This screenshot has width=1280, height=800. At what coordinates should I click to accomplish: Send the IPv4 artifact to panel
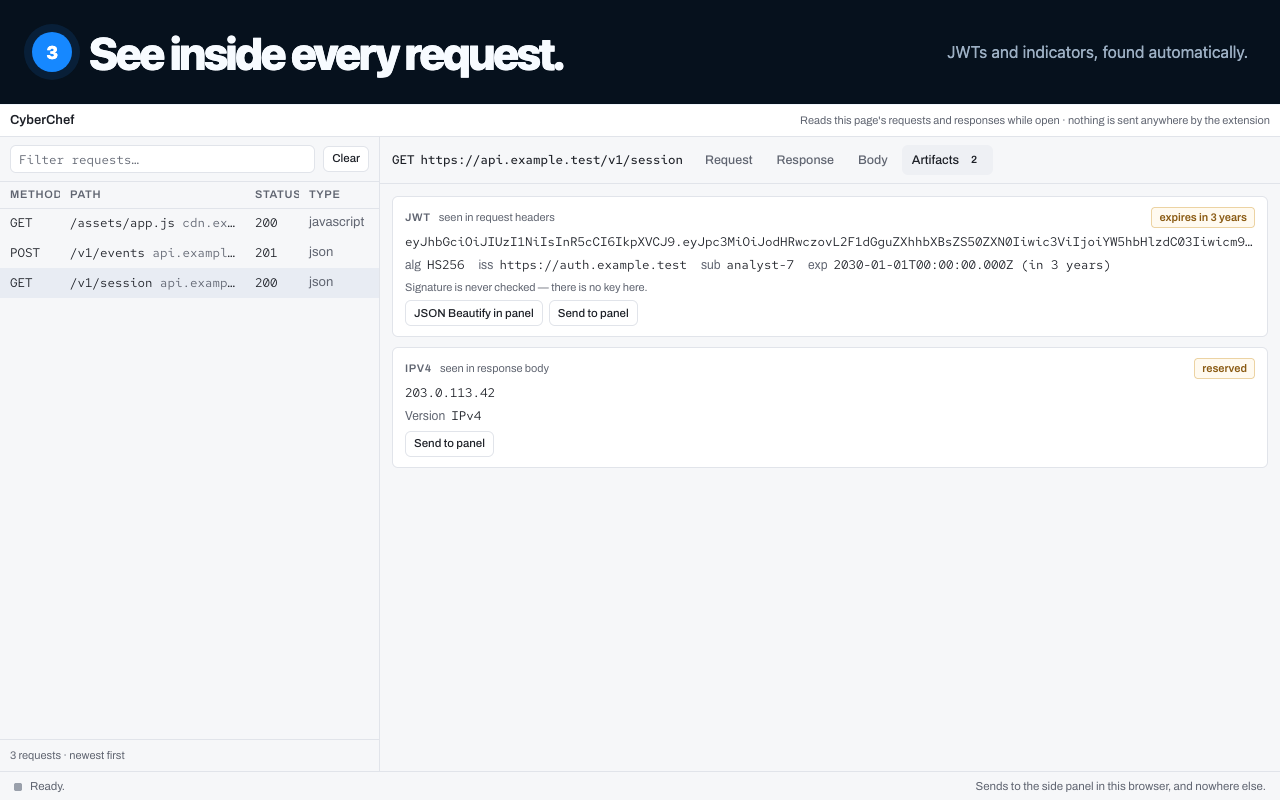tap(449, 443)
